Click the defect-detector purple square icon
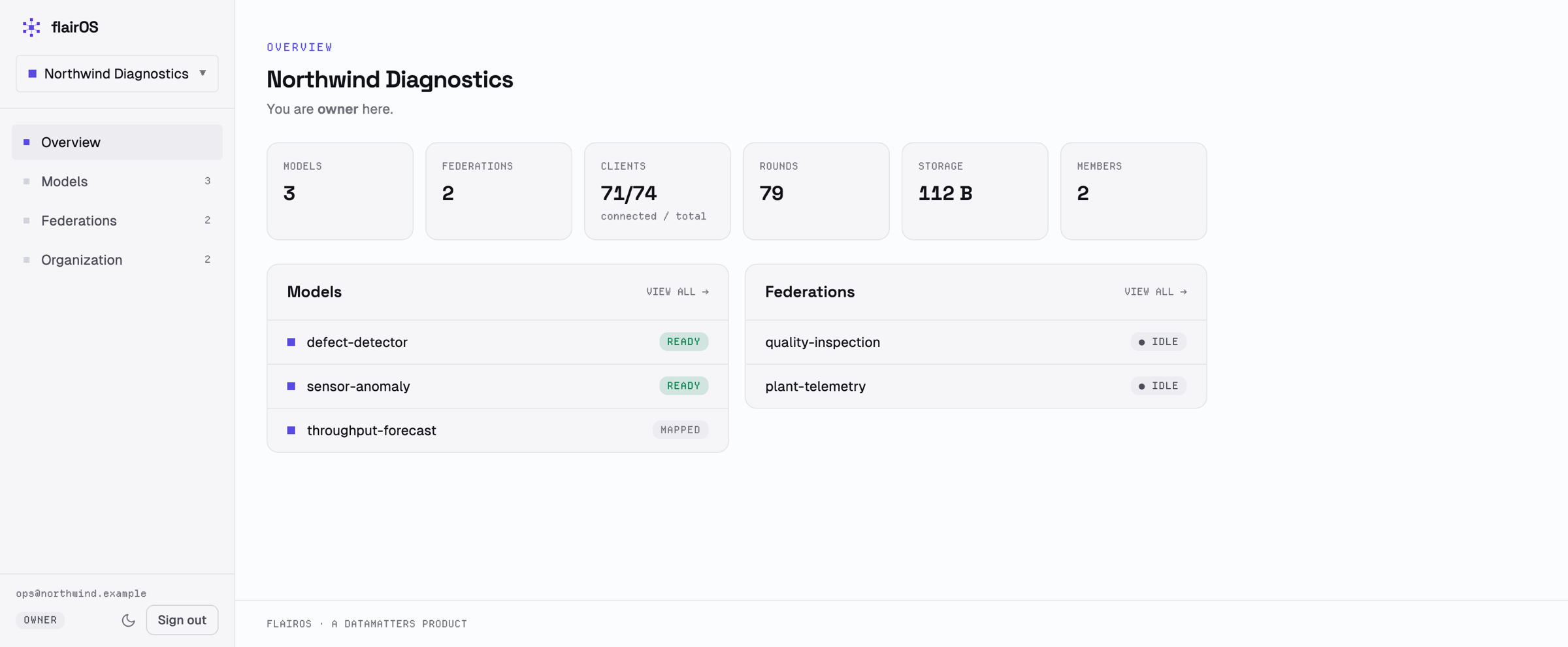The height and width of the screenshot is (647, 1568). [291, 342]
